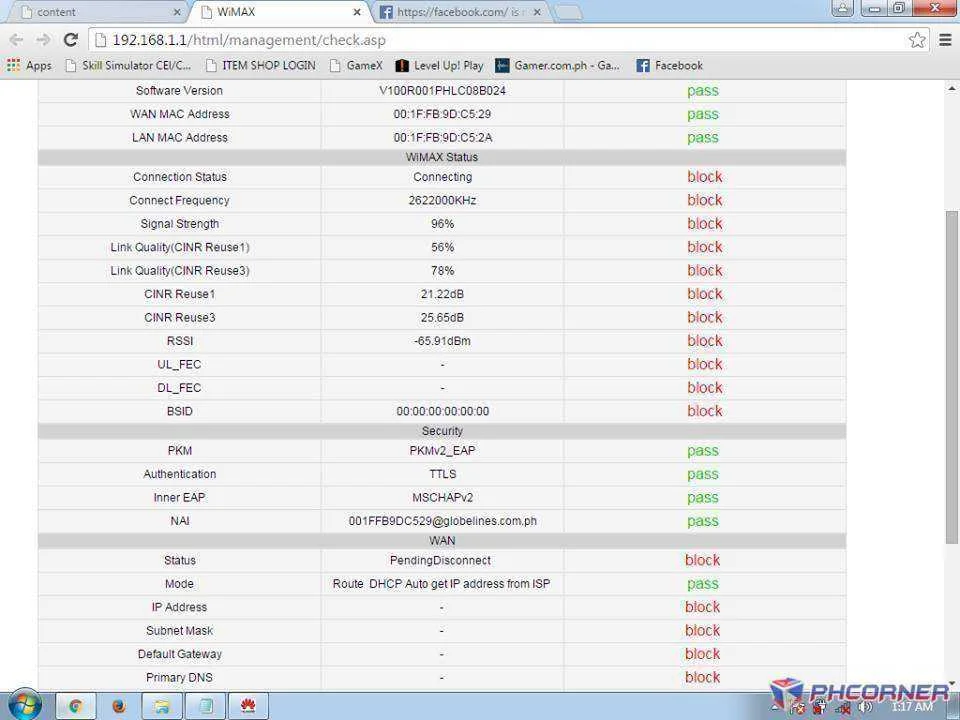Close the content tab
960x720 pixels.
pyautogui.click(x=177, y=12)
